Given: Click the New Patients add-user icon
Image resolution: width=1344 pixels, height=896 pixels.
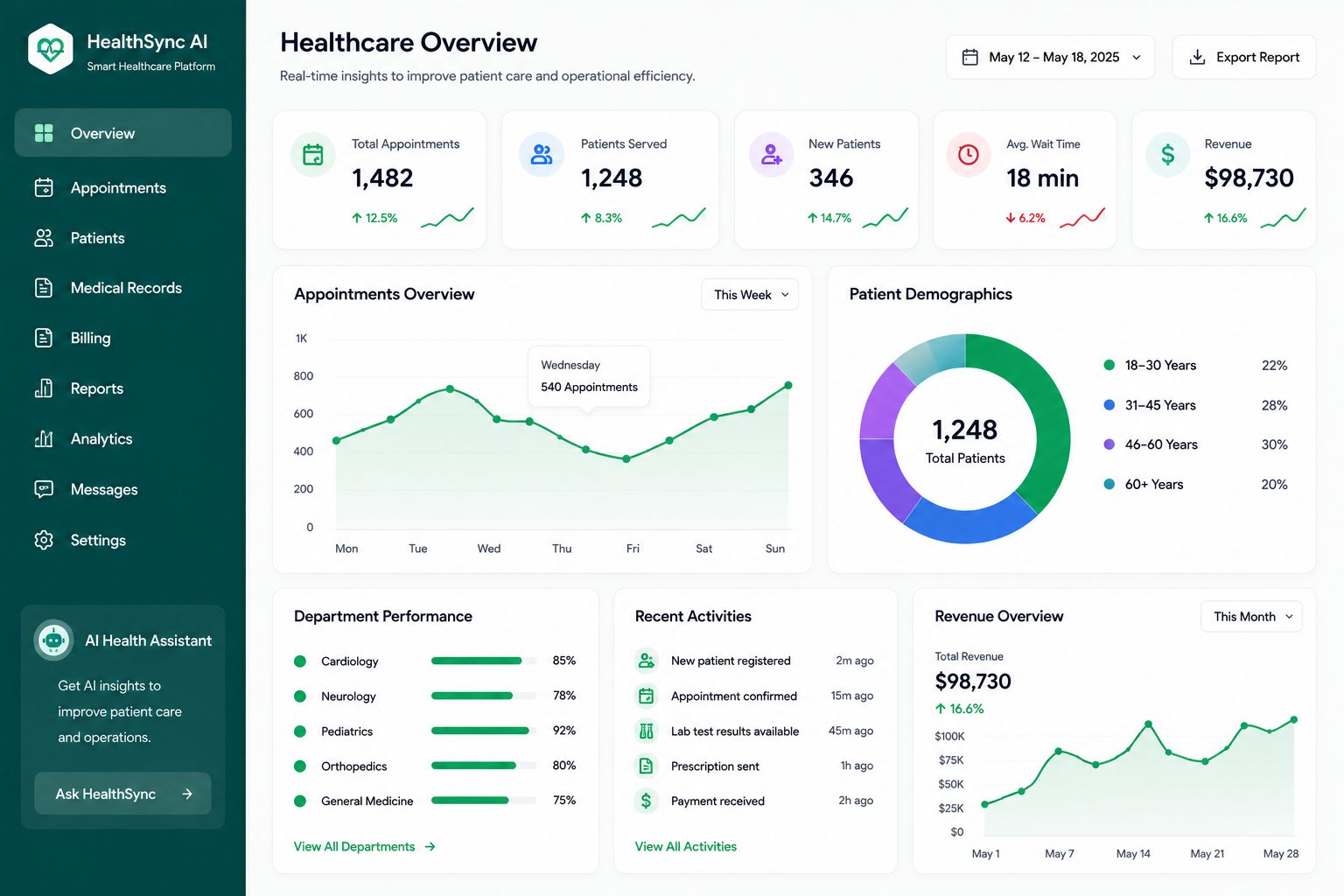Looking at the screenshot, I should tap(771, 155).
